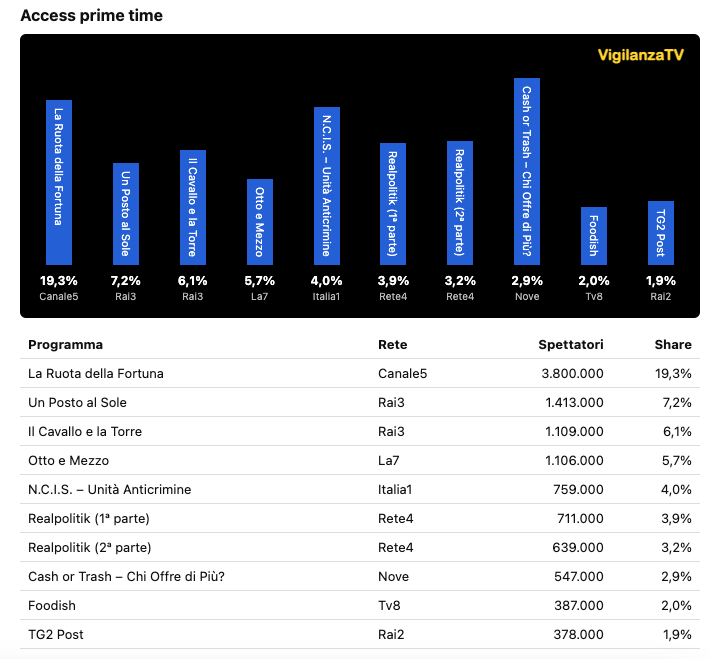Viewport: 710px width, 659px height.
Task: Click the 19,3% label under chart
Action: pyautogui.click(x=59, y=281)
